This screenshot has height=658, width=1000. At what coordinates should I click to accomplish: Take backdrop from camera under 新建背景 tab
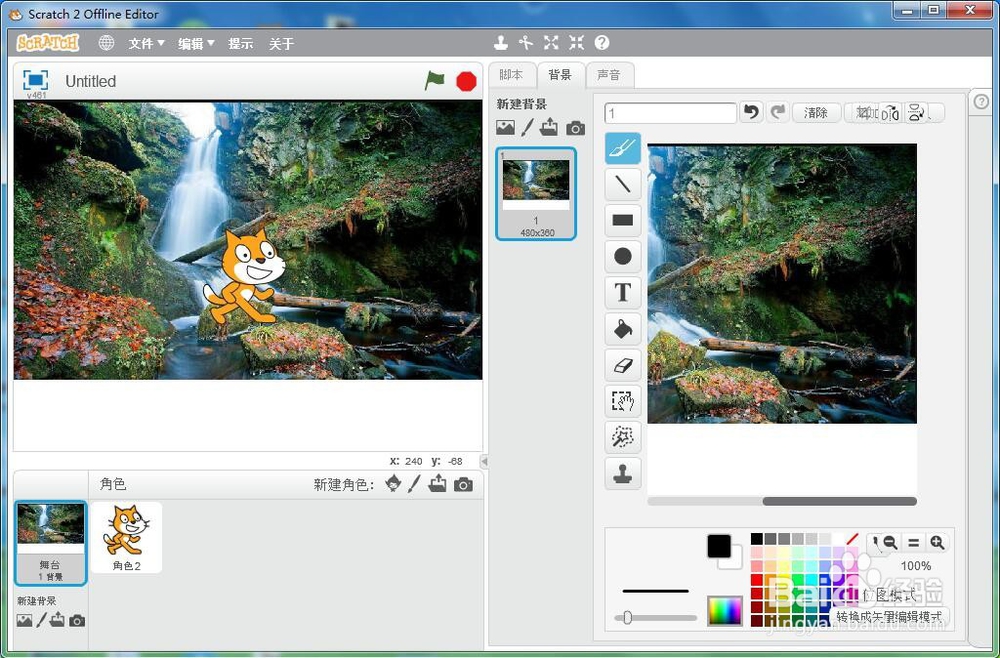coord(575,128)
